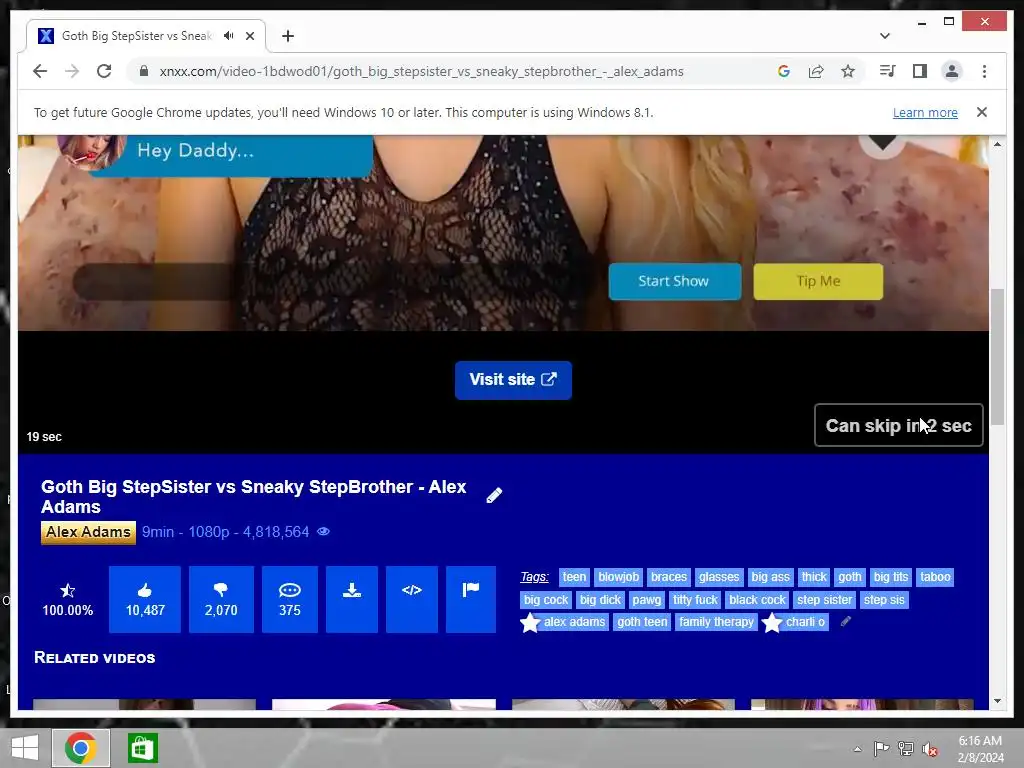Open the Chrome profile avatar
This screenshot has width=1024, height=768.
point(952,71)
